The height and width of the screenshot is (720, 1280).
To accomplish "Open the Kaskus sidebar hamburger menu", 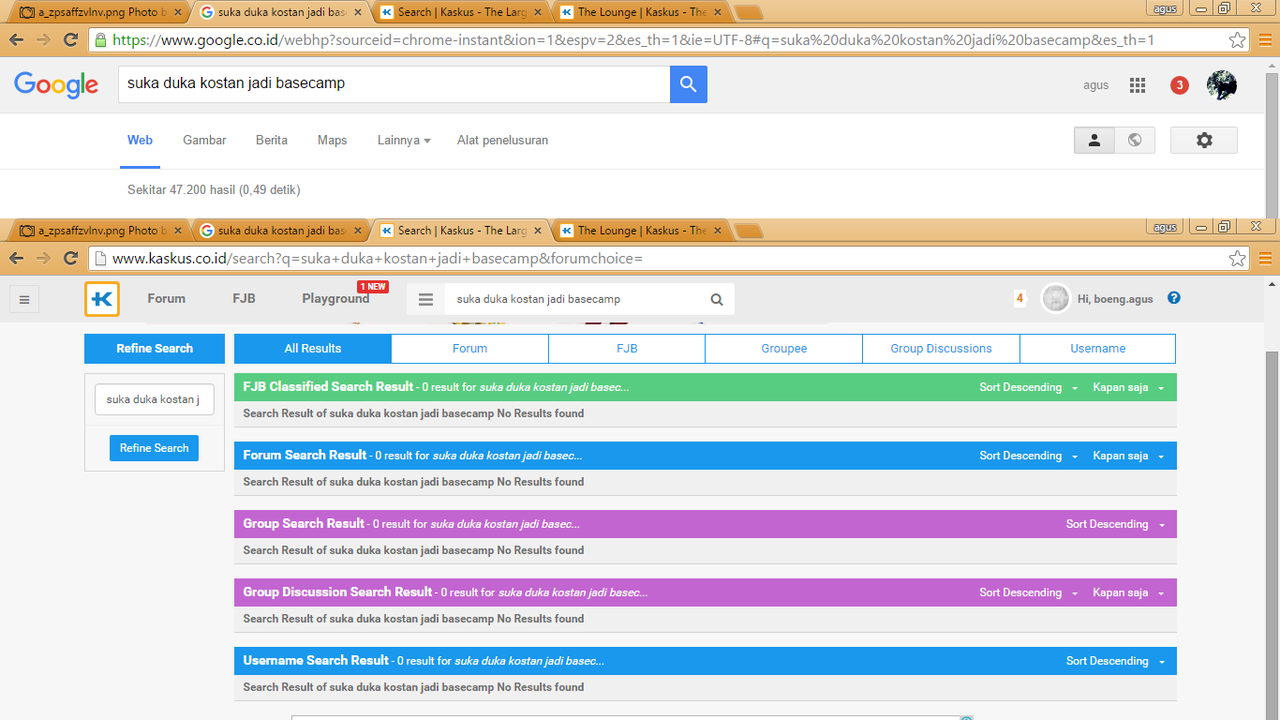I will click(25, 298).
